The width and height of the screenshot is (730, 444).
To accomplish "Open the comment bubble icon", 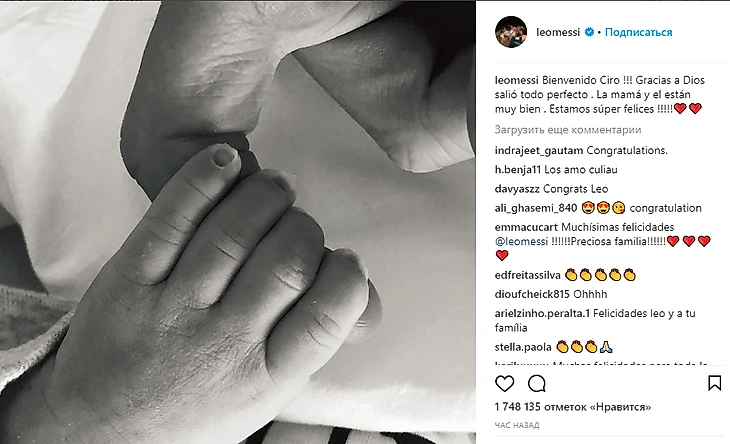I will click(x=537, y=383).
